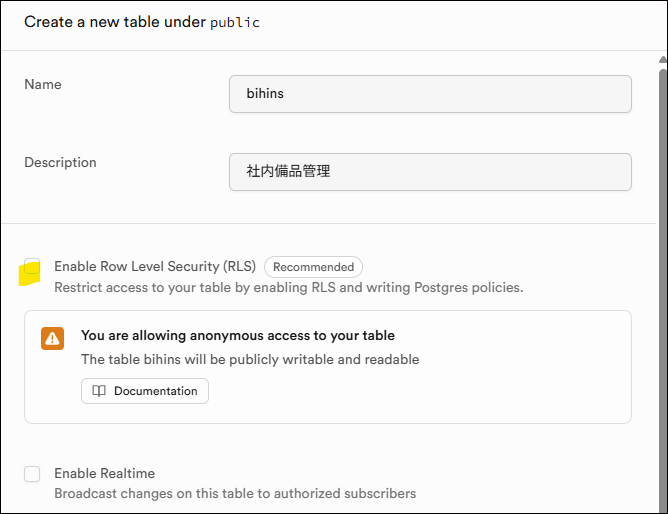Screen dimensions: 668x514
Task: Enable the Row Level Security checkbox
Action: tap(31, 270)
